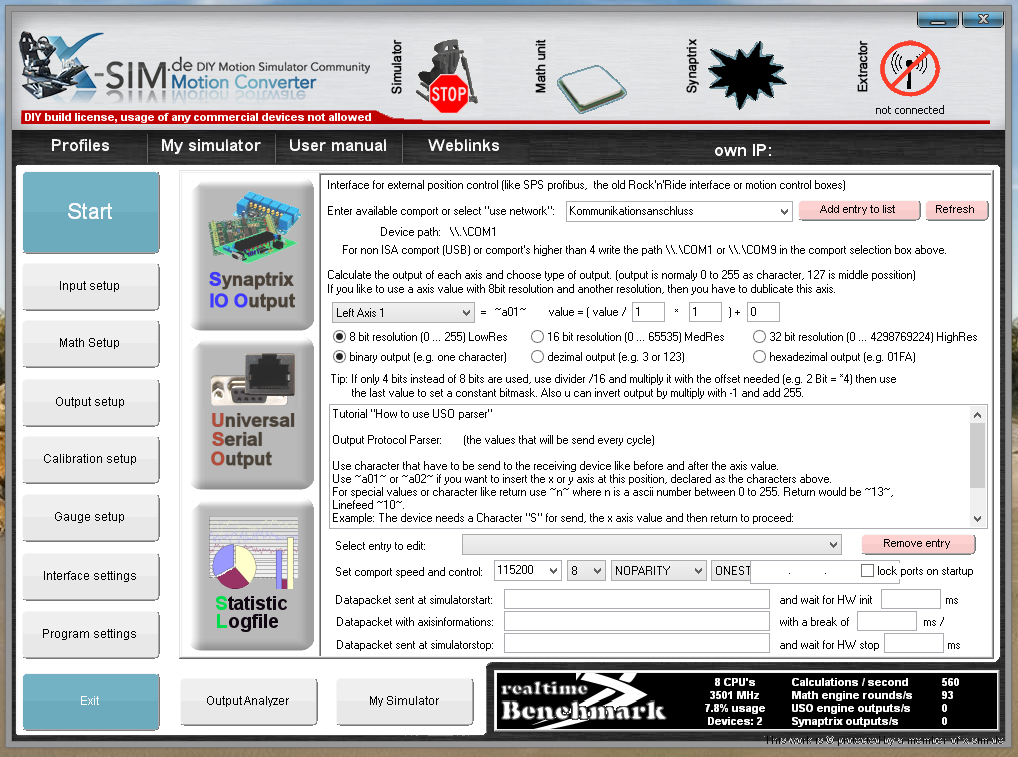The image size is (1018, 757).
Task: Select hexadezimal output radio button
Action: click(x=760, y=356)
